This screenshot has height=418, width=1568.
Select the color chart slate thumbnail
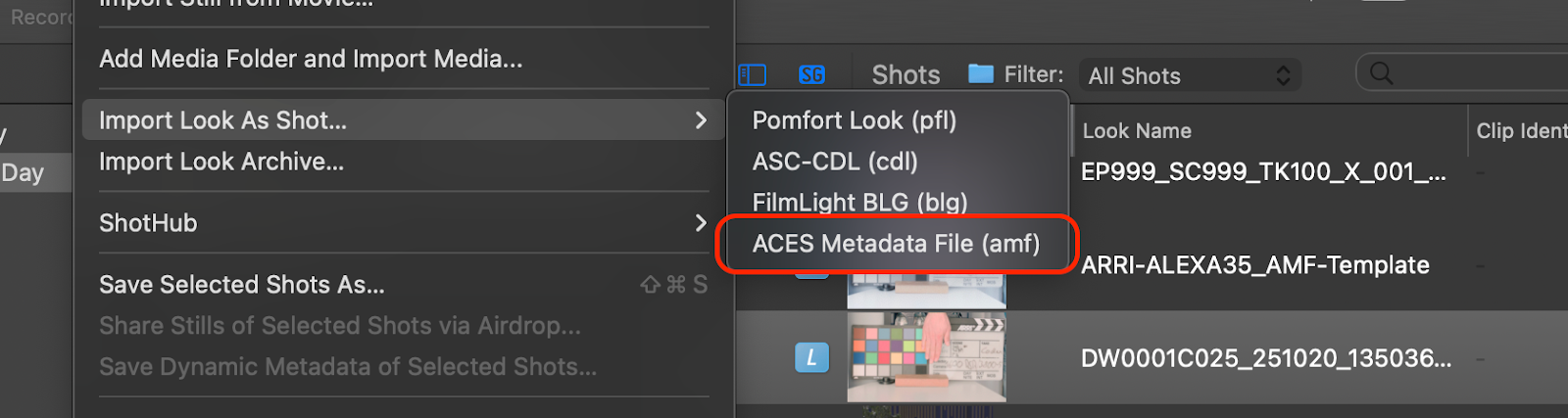click(x=926, y=357)
